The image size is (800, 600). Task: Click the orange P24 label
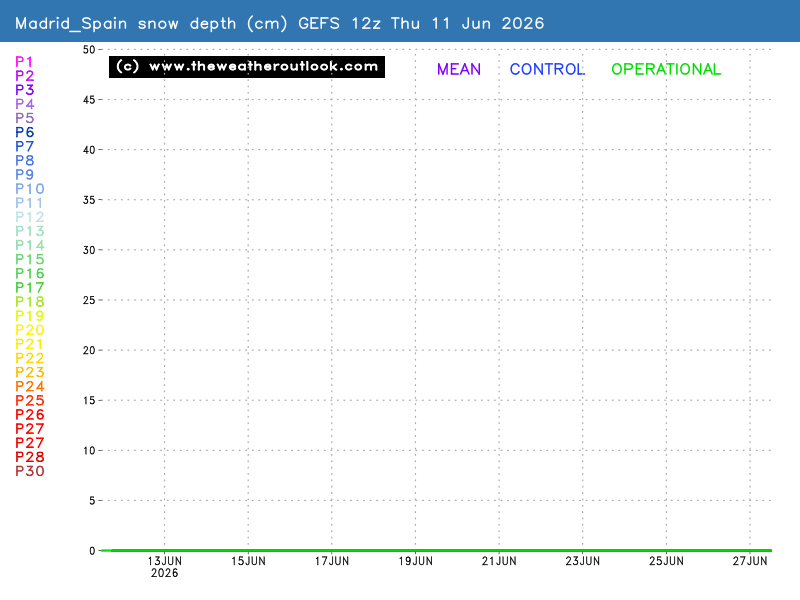point(30,386)
